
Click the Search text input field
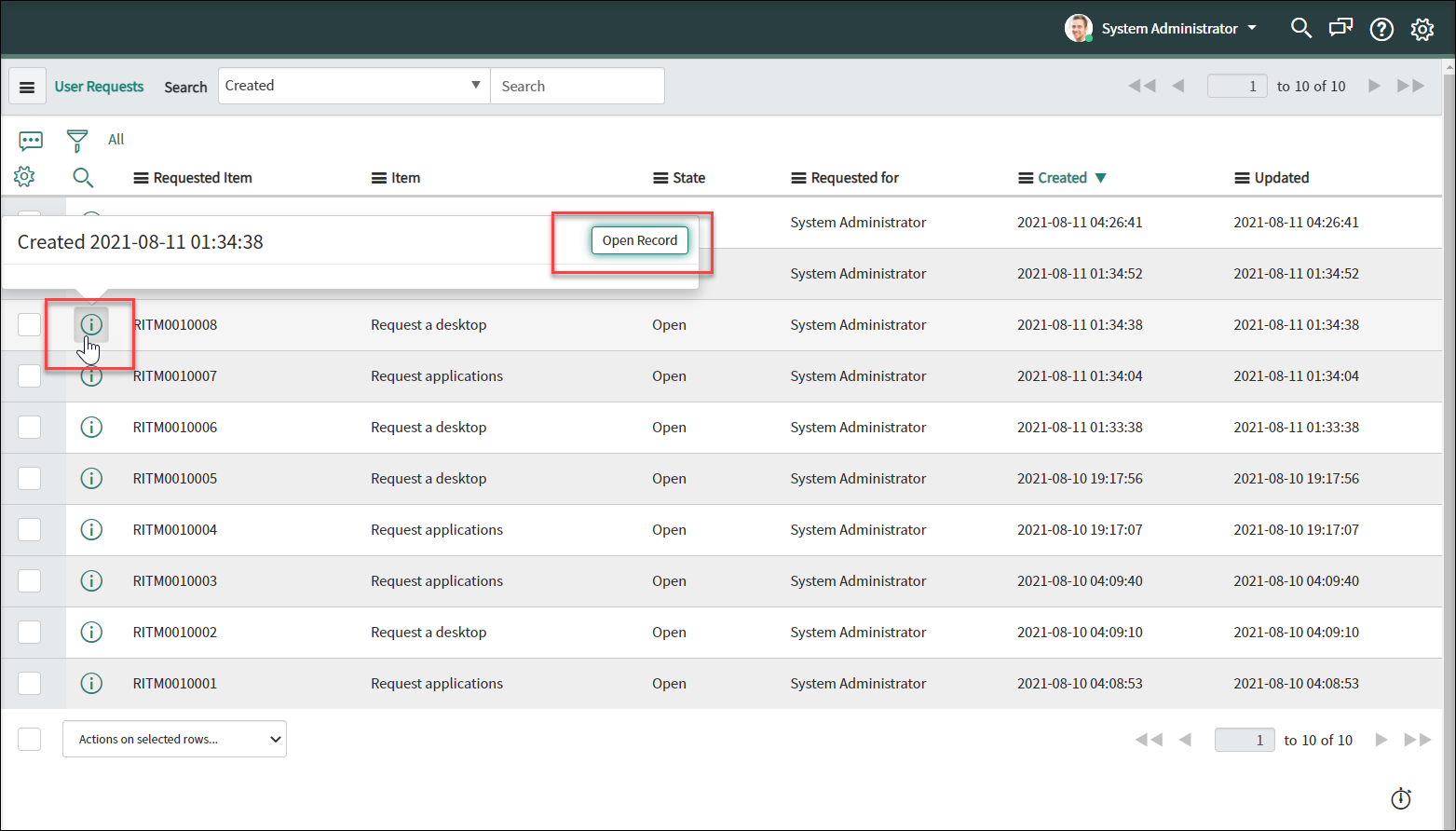tap(577, 87)
